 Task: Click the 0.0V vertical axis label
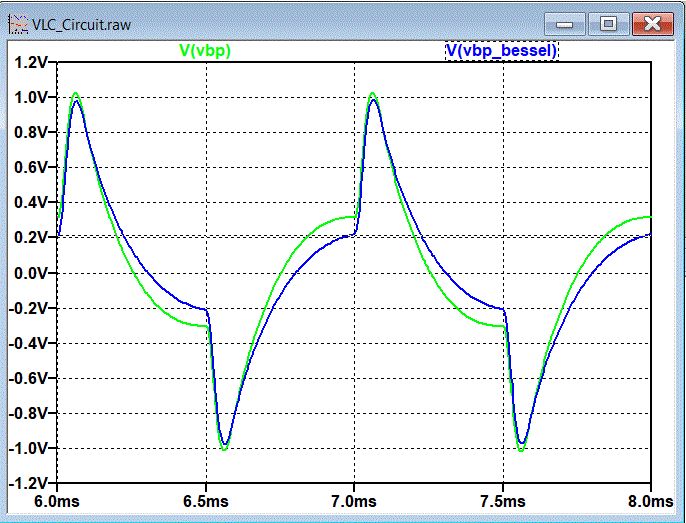pyautogui.click(x=30, y=273)
